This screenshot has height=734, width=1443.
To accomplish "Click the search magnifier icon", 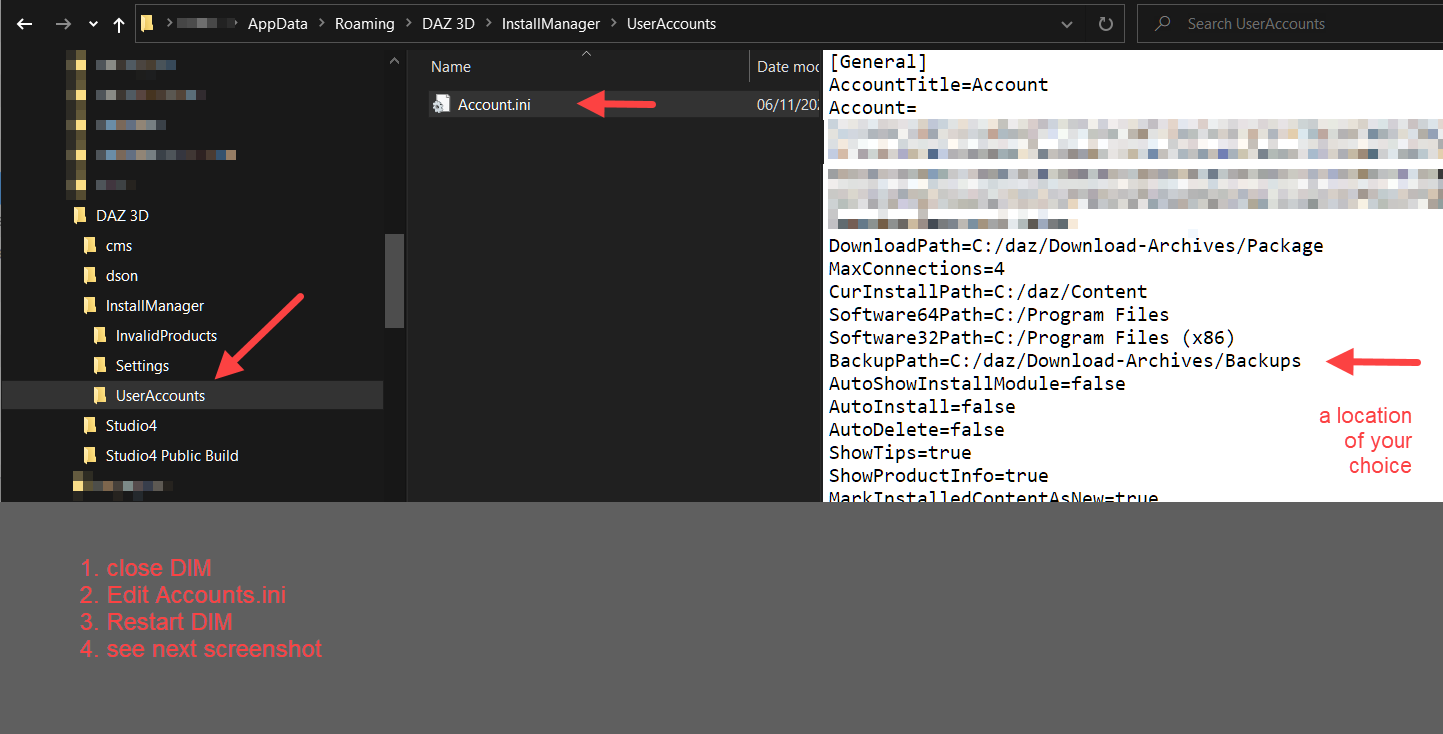I will coord(1163,23).
